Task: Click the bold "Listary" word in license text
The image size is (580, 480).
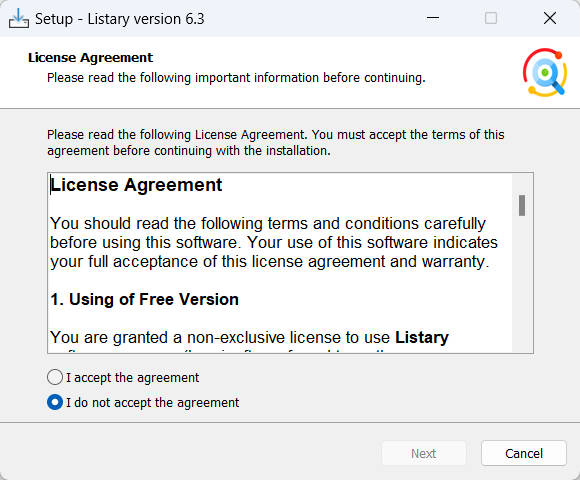Action: click(422, 338)
